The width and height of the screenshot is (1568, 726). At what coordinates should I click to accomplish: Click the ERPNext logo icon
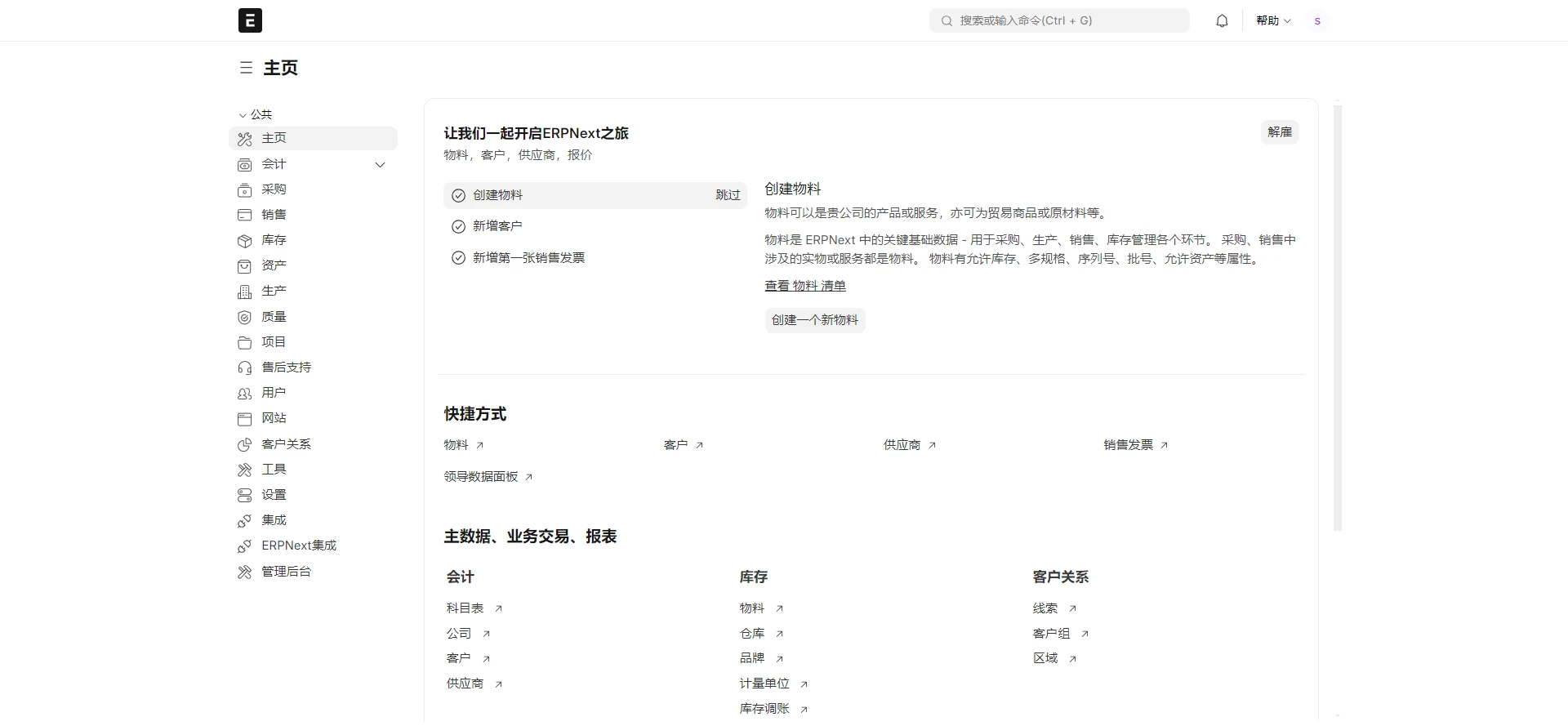pos(250,20)
